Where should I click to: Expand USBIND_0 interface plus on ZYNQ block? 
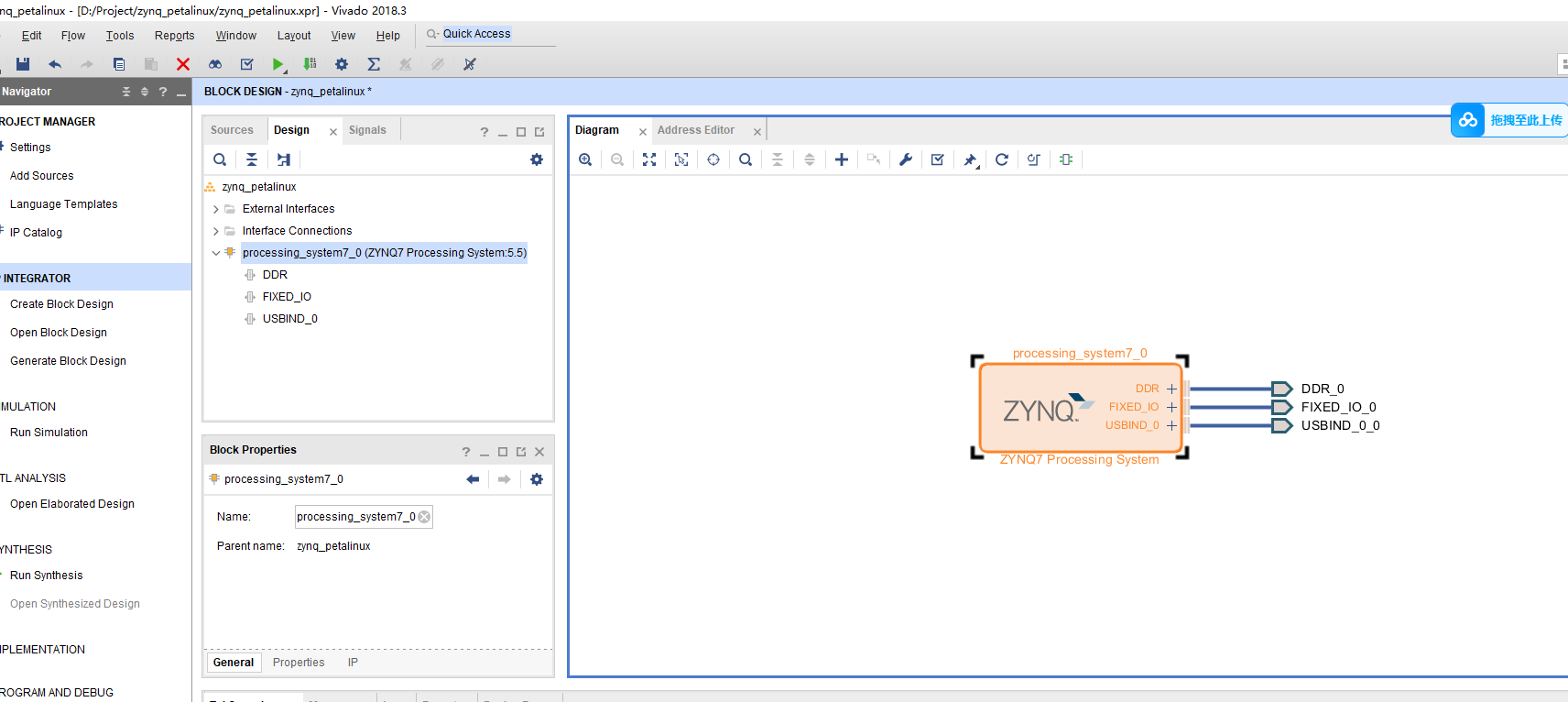1171,425
